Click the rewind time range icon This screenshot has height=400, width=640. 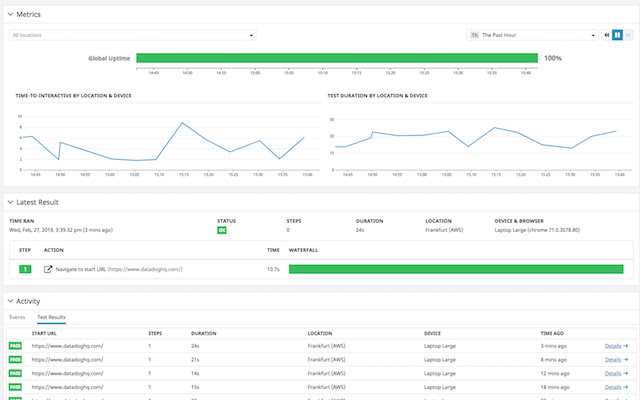pyautogui.click(x=606, y=35)
